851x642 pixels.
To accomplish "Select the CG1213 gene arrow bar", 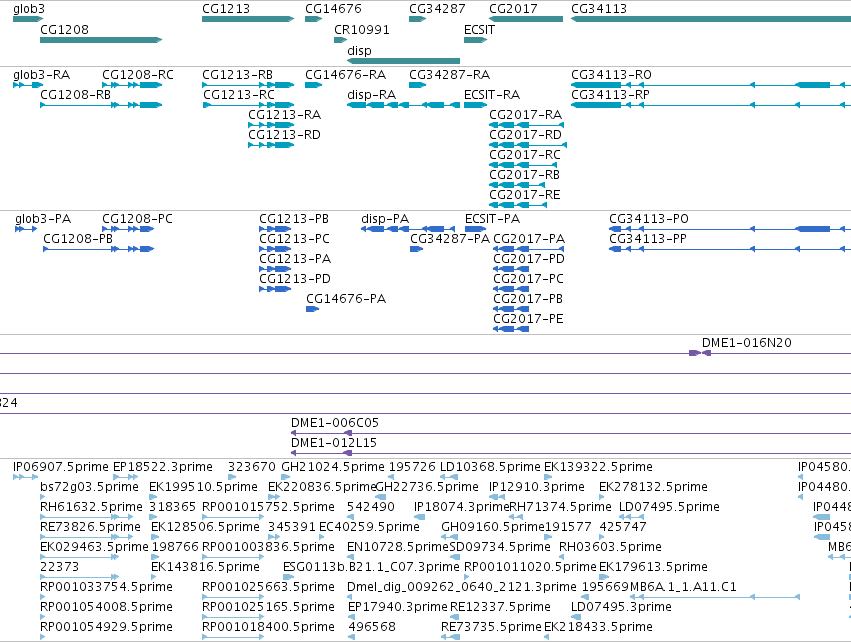I will pos(248,19).
